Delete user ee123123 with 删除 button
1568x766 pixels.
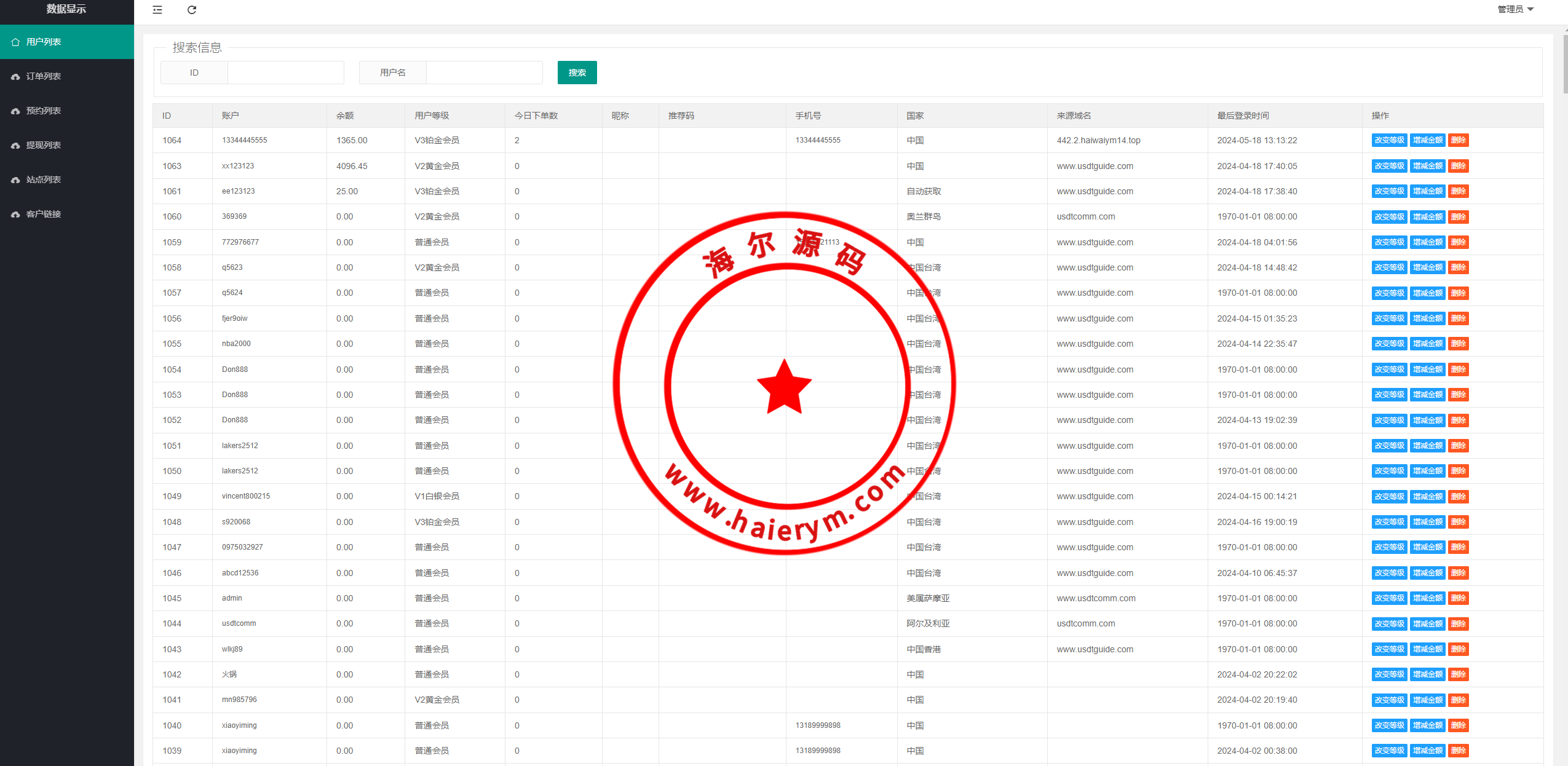[x=1458, y=191]
